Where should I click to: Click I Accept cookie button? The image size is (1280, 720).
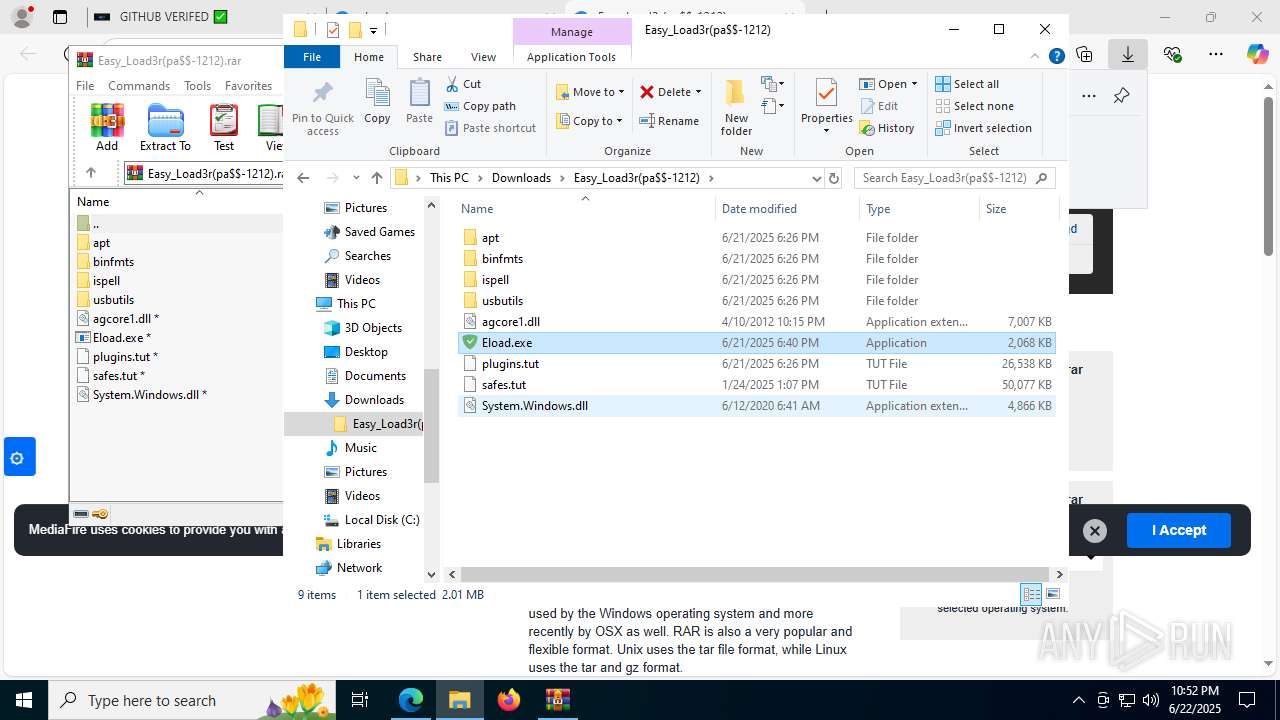[x=1179, y=530]
